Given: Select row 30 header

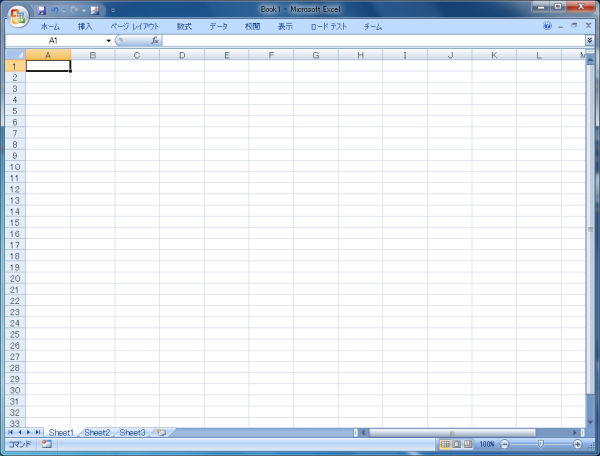Looking at the screenshot, I should (x=15, y=390).
